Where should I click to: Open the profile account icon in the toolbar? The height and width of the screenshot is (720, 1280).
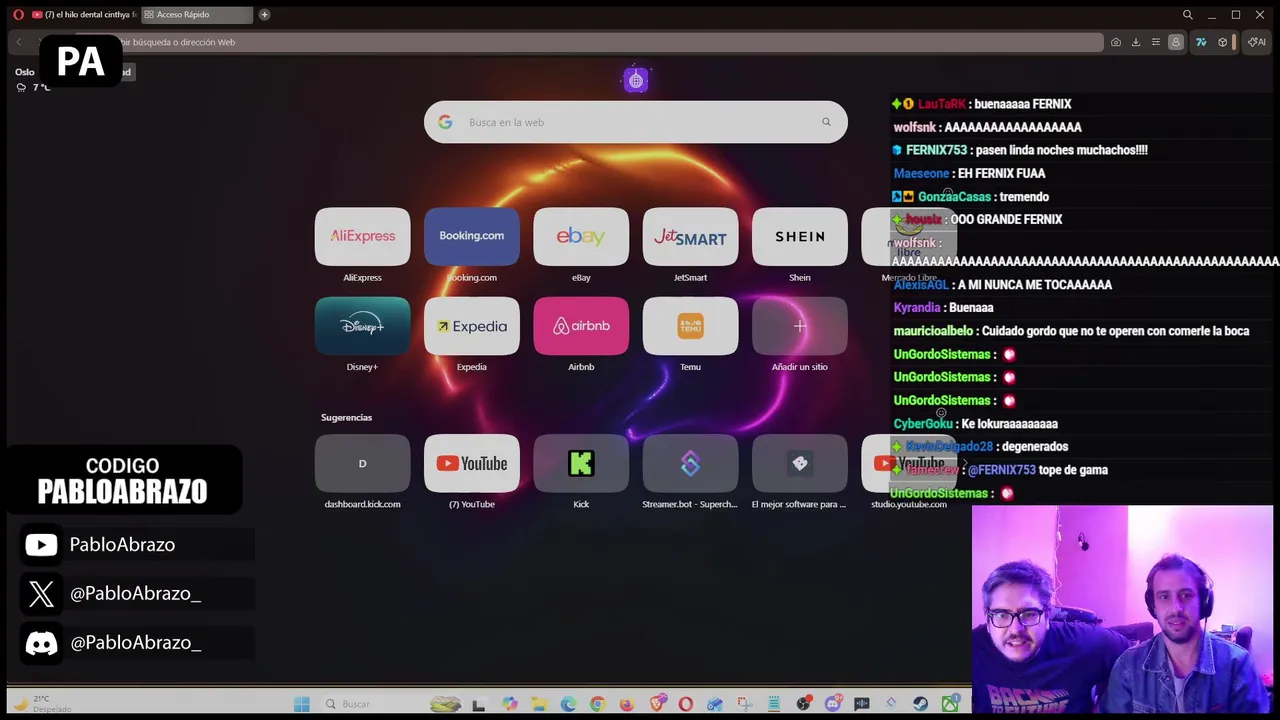pos(1176,42)
